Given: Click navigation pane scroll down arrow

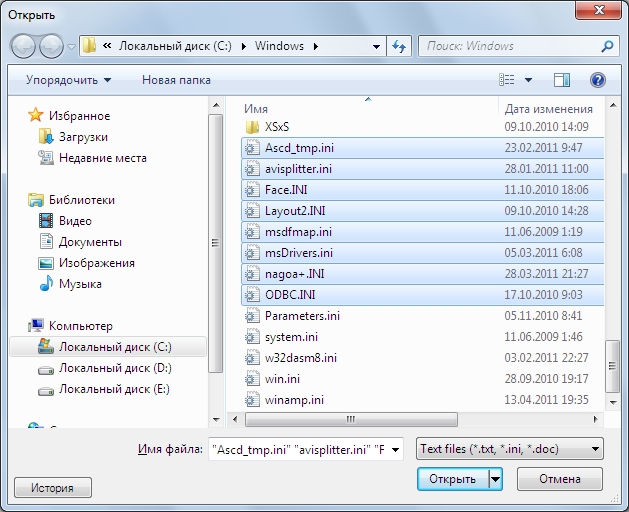Looking at the screenshot, I should pos(216,419).
